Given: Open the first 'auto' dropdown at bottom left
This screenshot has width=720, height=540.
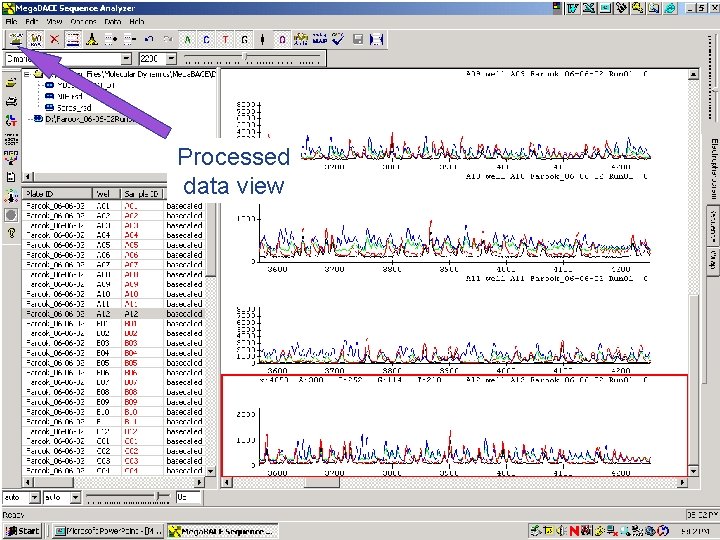Looking at the screenshot, I should click(34, 497).
